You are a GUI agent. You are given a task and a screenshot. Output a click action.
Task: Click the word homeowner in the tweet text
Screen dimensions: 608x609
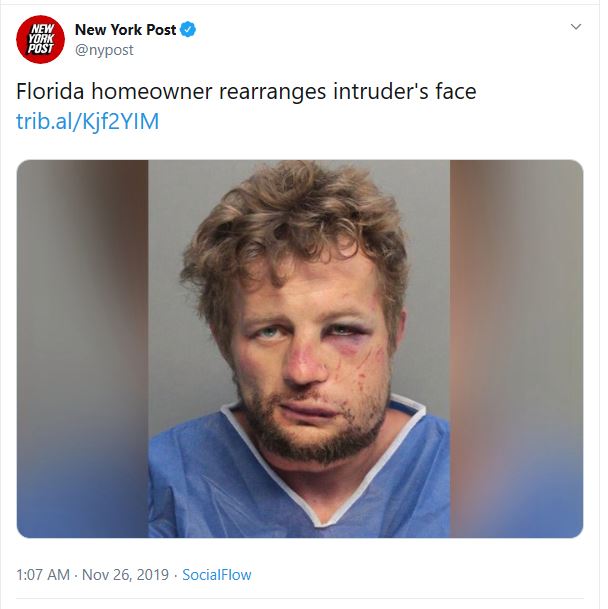point(152,92)
